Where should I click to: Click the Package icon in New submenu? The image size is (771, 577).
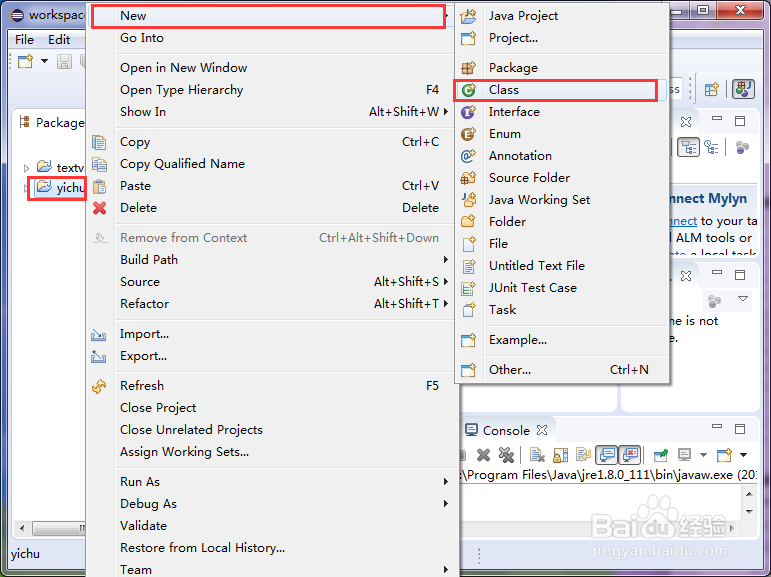pyautogui.click(x=468, y=68)
